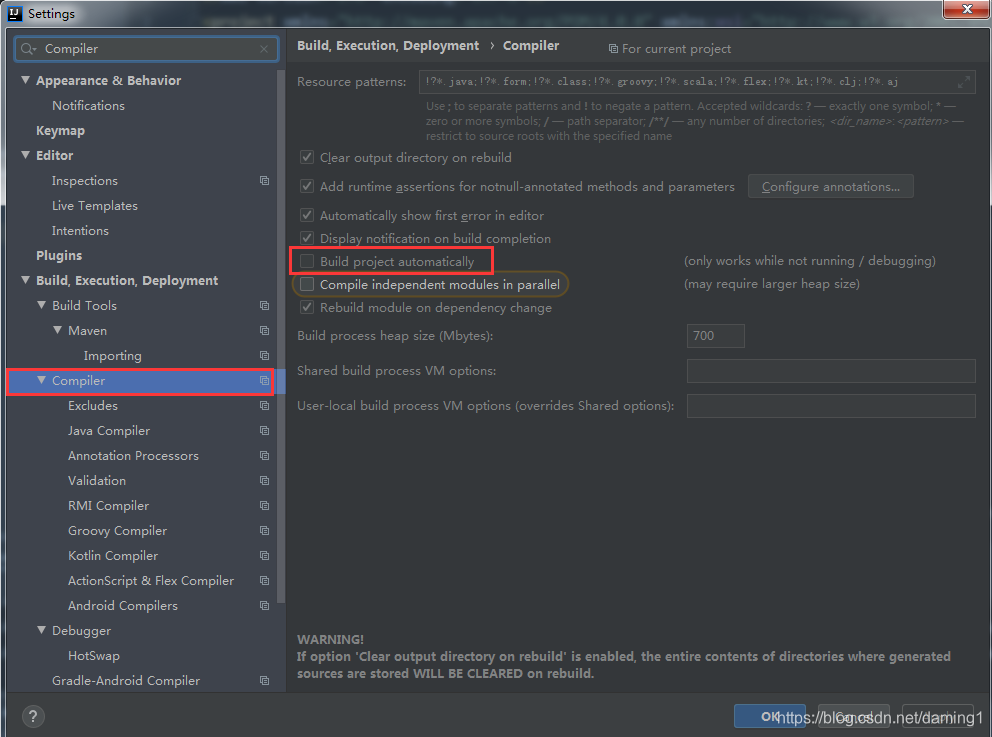
Task: Click the project-level icon next to Gradle-Android Compiler
Action: (264, 681)
